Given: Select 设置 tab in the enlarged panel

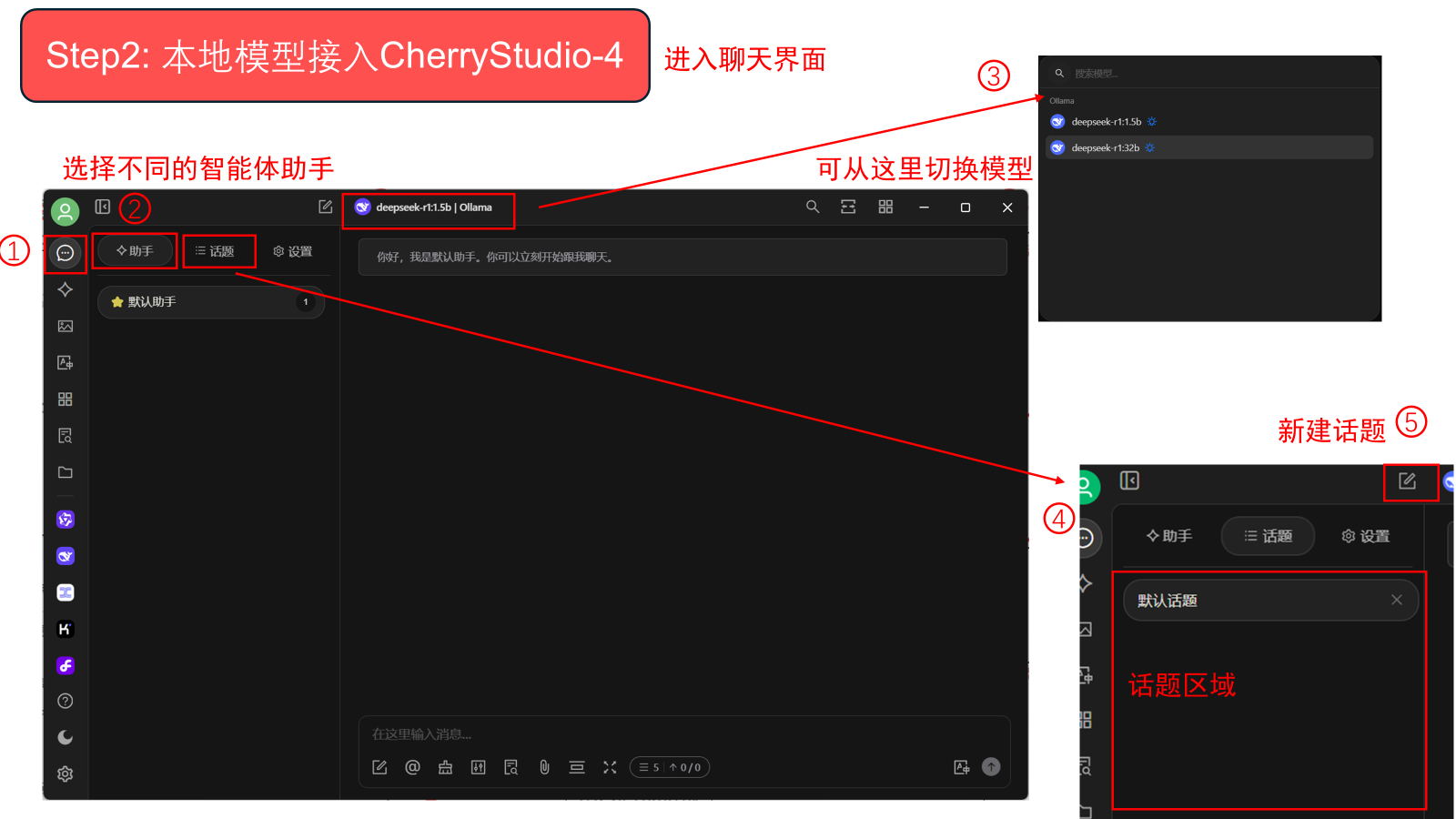Looking at the screenshot, I should pos(1366,536).
